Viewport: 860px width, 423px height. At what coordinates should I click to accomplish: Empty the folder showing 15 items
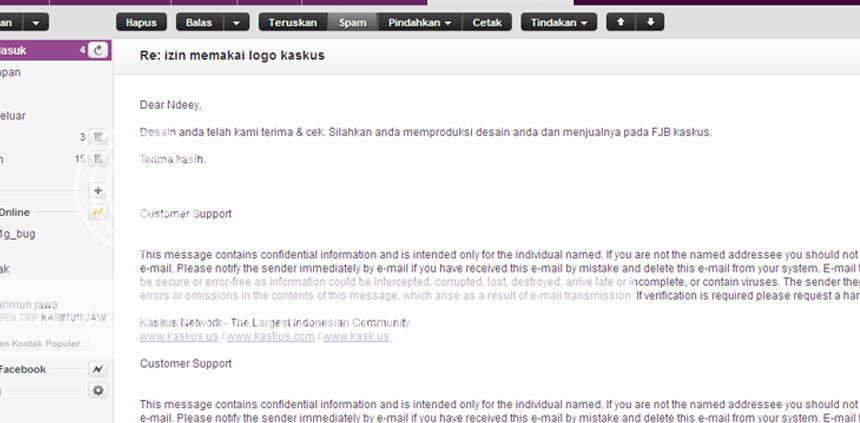pos(98,159)
